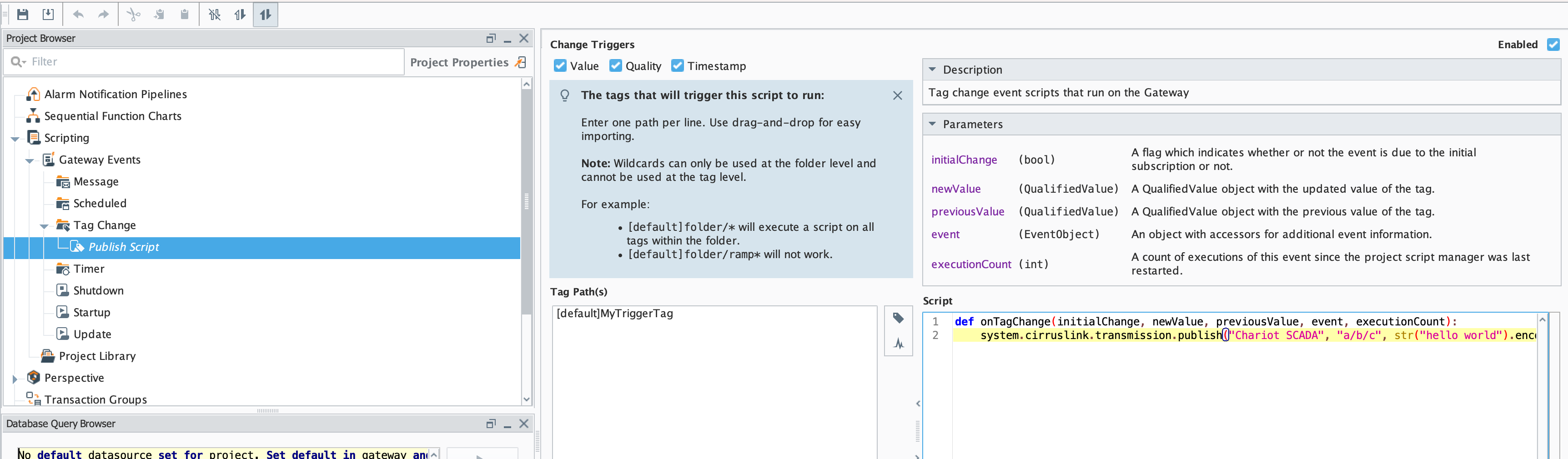1568x459 pixels.
Task: Uncheck the Value change trigger
Action: click(560, 65)
